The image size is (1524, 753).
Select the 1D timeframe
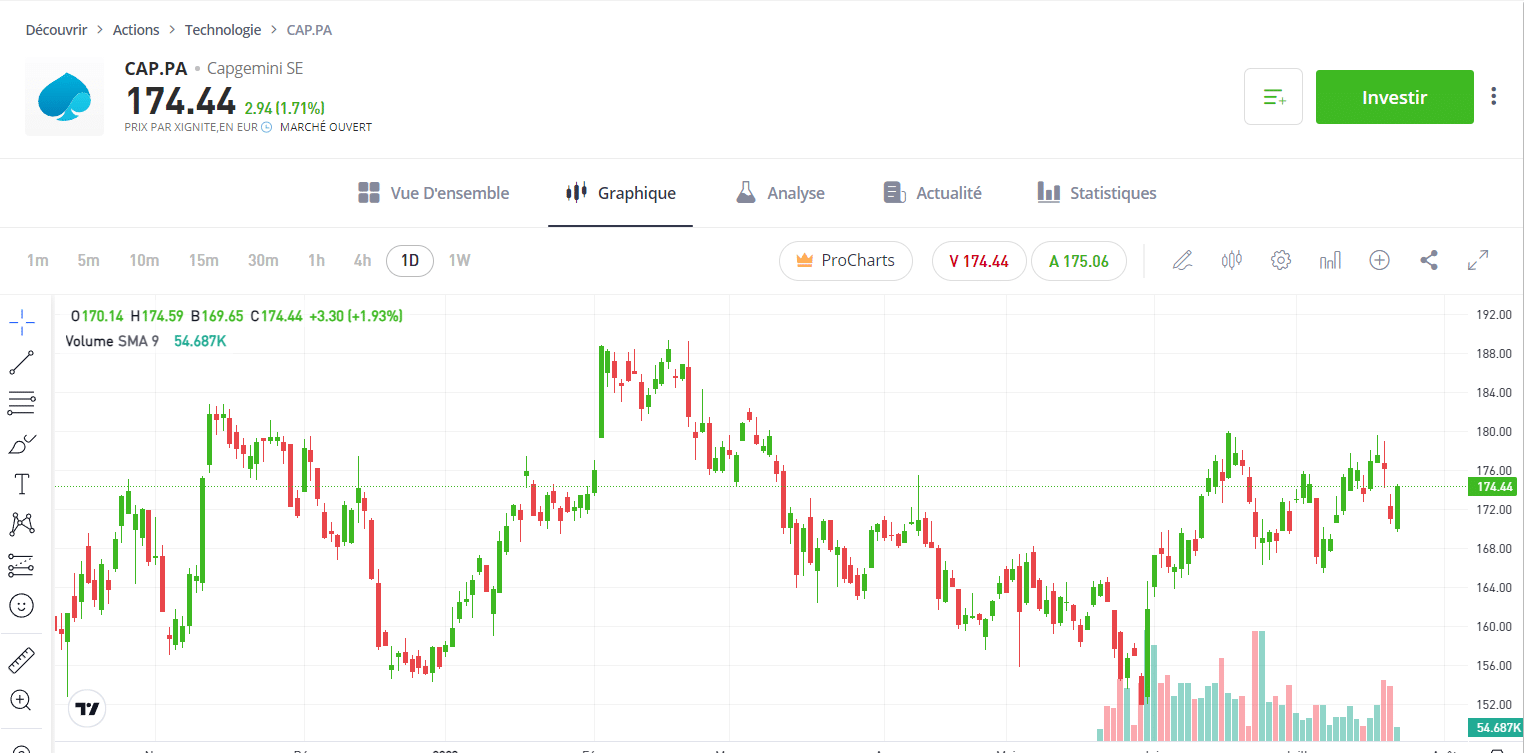tap(410, 261)
